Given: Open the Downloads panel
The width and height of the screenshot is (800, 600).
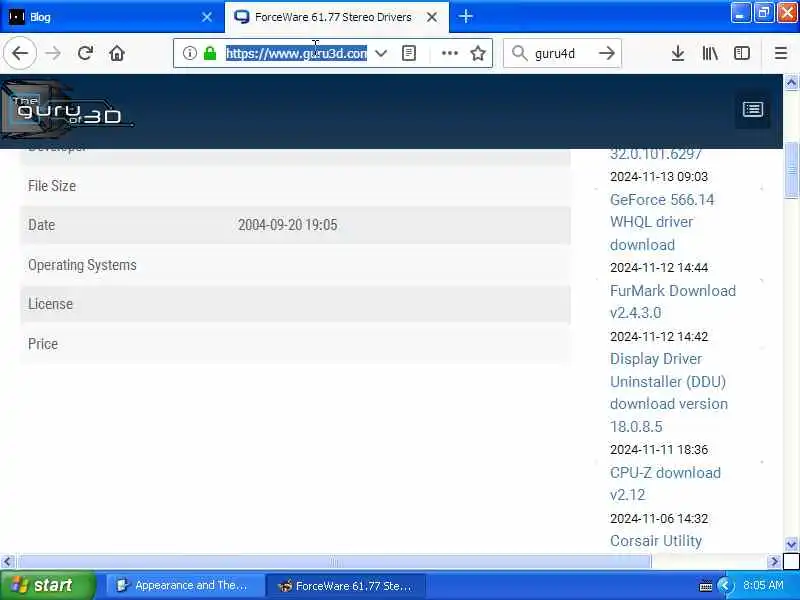Looking at the screenshot, I should (678, 53).
